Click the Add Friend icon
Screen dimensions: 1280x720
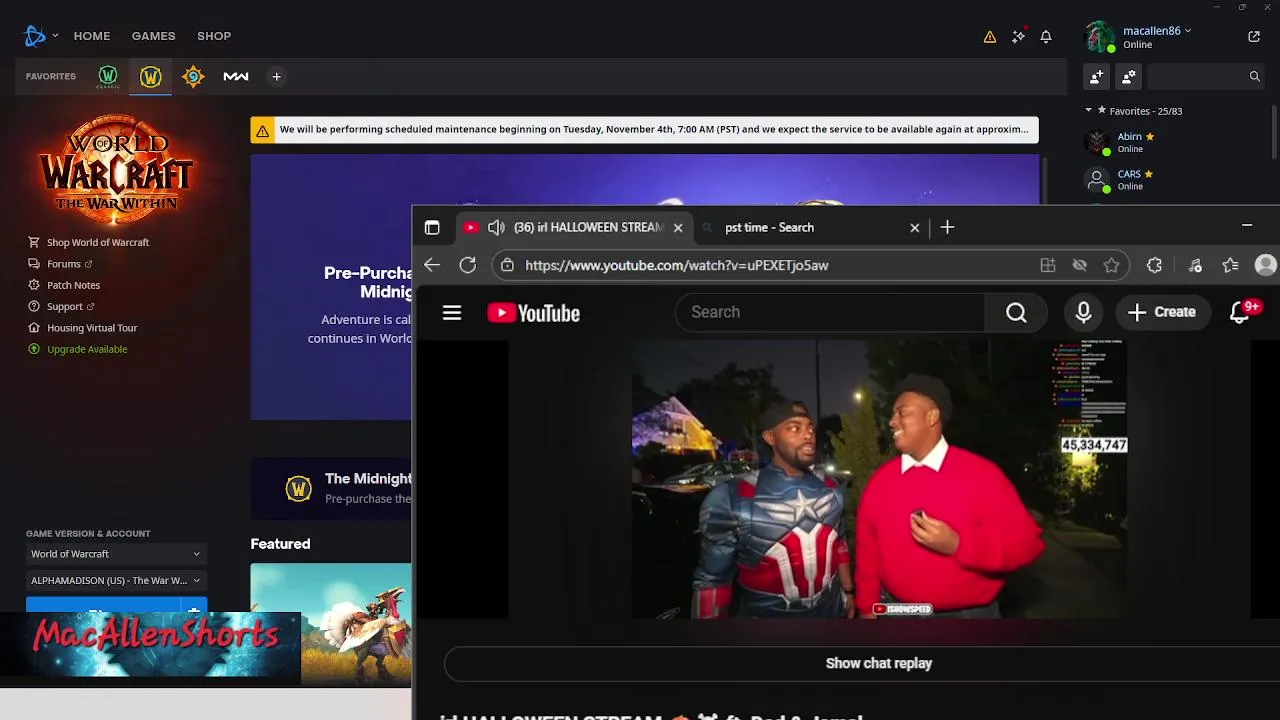coord(1097,76)
